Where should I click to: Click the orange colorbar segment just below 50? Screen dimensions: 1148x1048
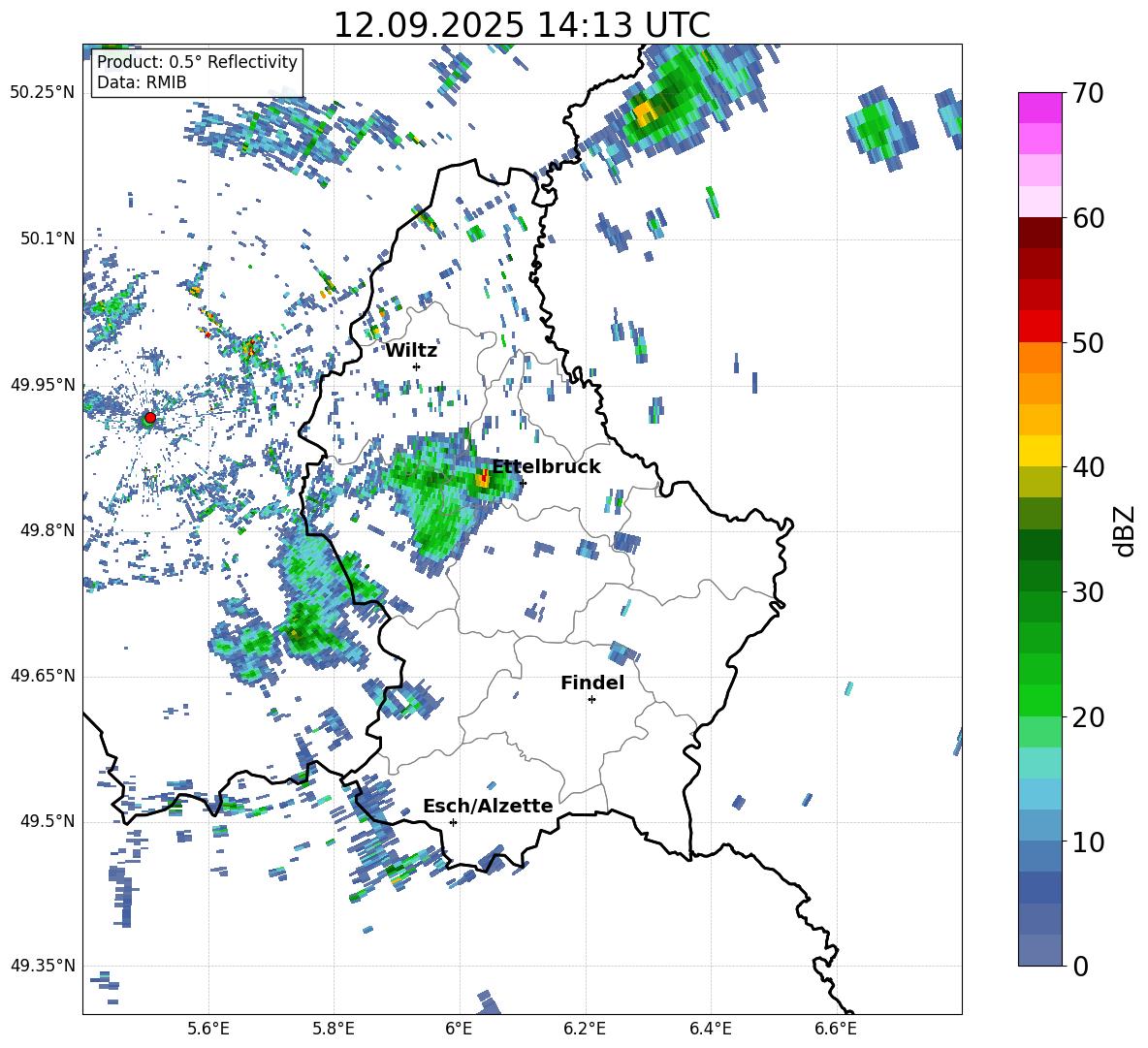1039,357
